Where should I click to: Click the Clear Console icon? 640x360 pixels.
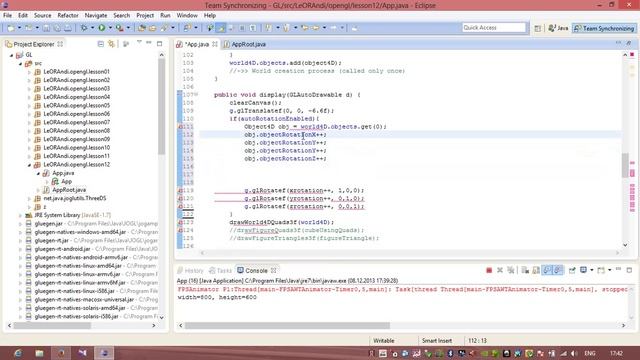[x=525, y=270]
